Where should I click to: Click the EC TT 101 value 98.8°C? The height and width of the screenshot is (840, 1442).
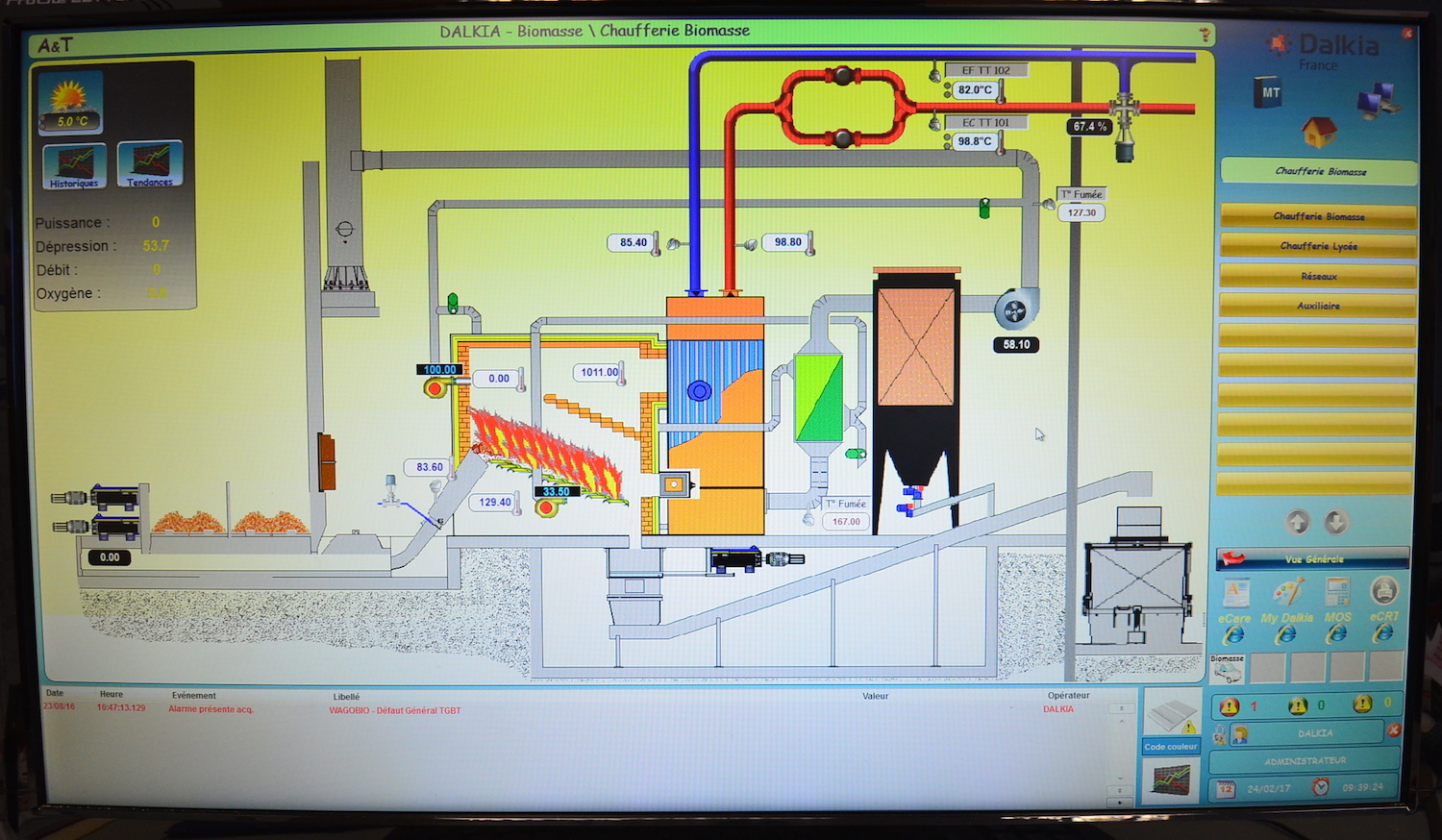(975, 141)
